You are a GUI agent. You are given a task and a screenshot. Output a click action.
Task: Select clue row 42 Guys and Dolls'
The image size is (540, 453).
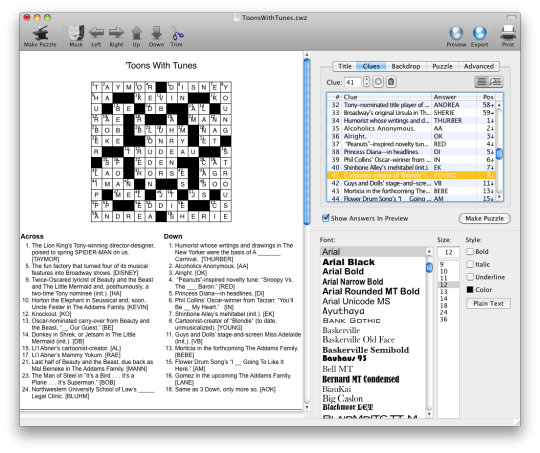click(x=411, y=183)
